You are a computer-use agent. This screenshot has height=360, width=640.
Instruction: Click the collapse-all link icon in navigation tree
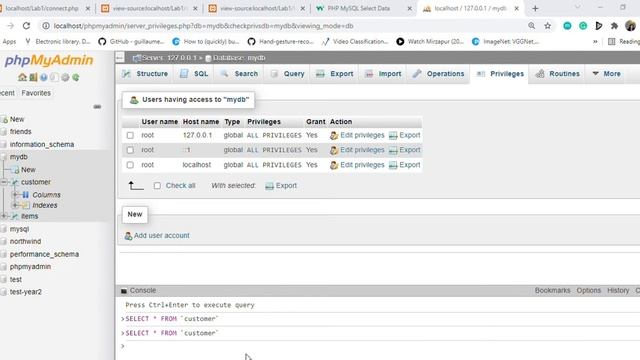[97, 107]
